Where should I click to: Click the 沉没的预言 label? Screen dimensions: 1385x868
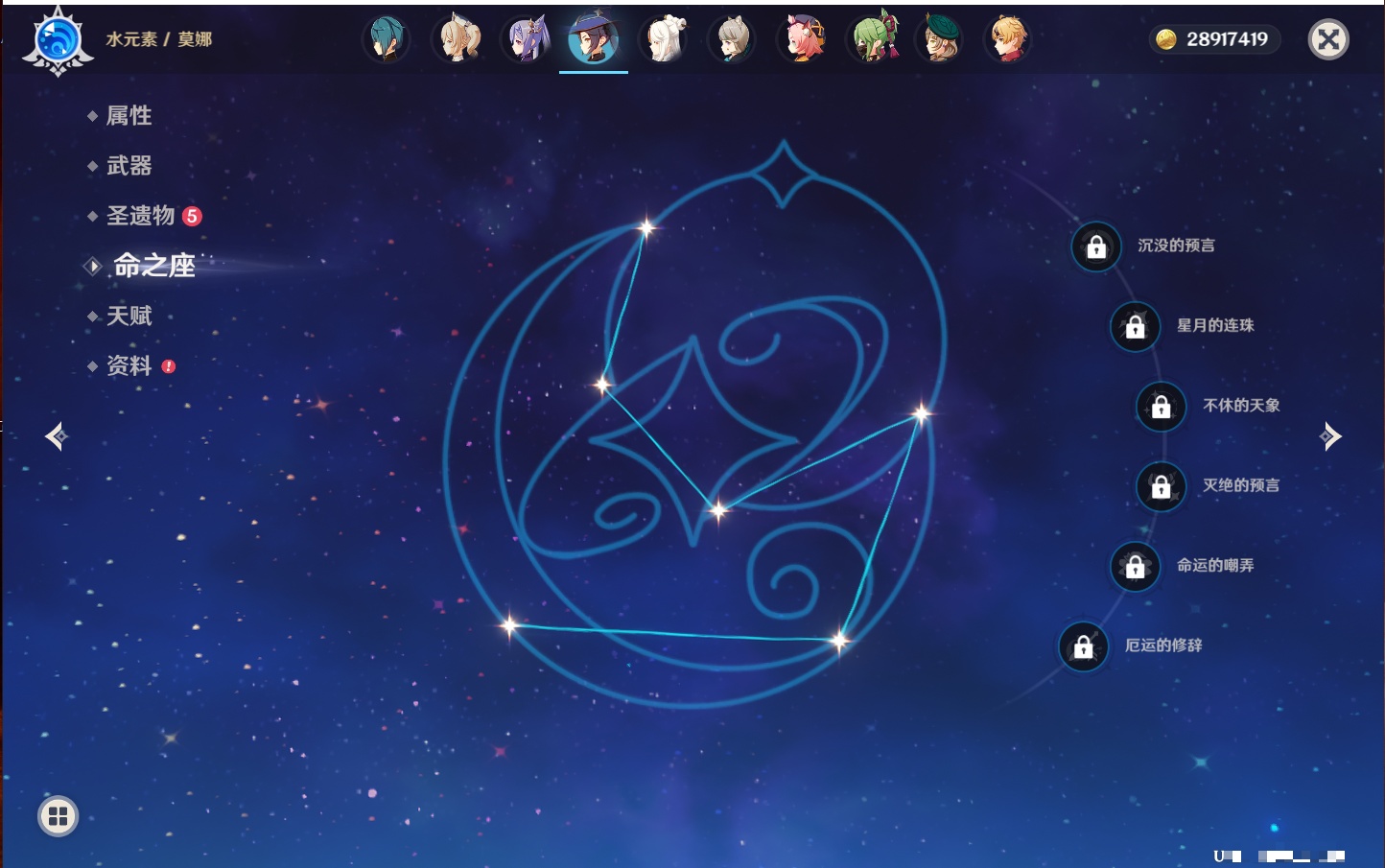tap(1176, 246)
